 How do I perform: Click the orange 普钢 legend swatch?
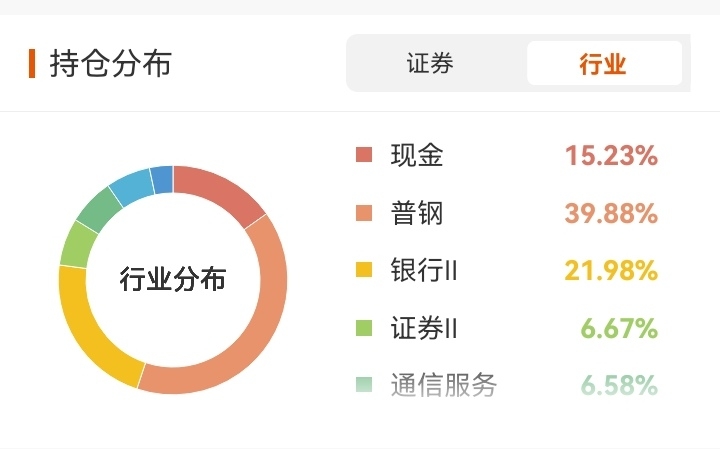(364, 213)
